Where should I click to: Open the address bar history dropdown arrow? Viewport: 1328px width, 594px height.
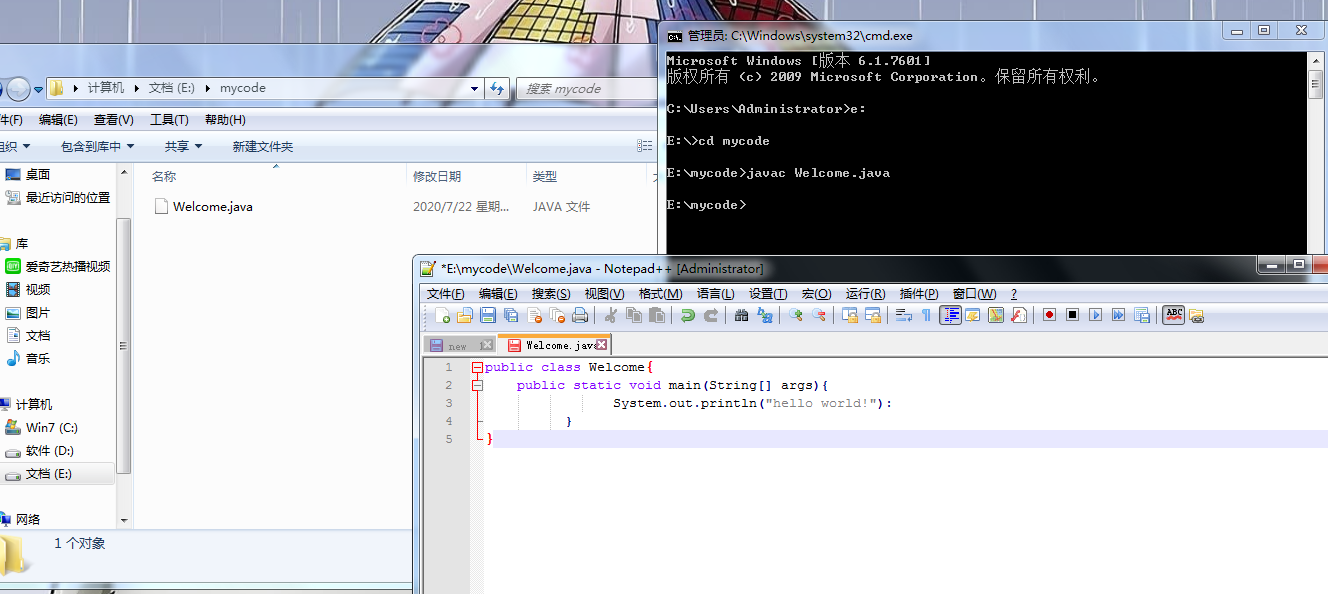tap(474, 88)
